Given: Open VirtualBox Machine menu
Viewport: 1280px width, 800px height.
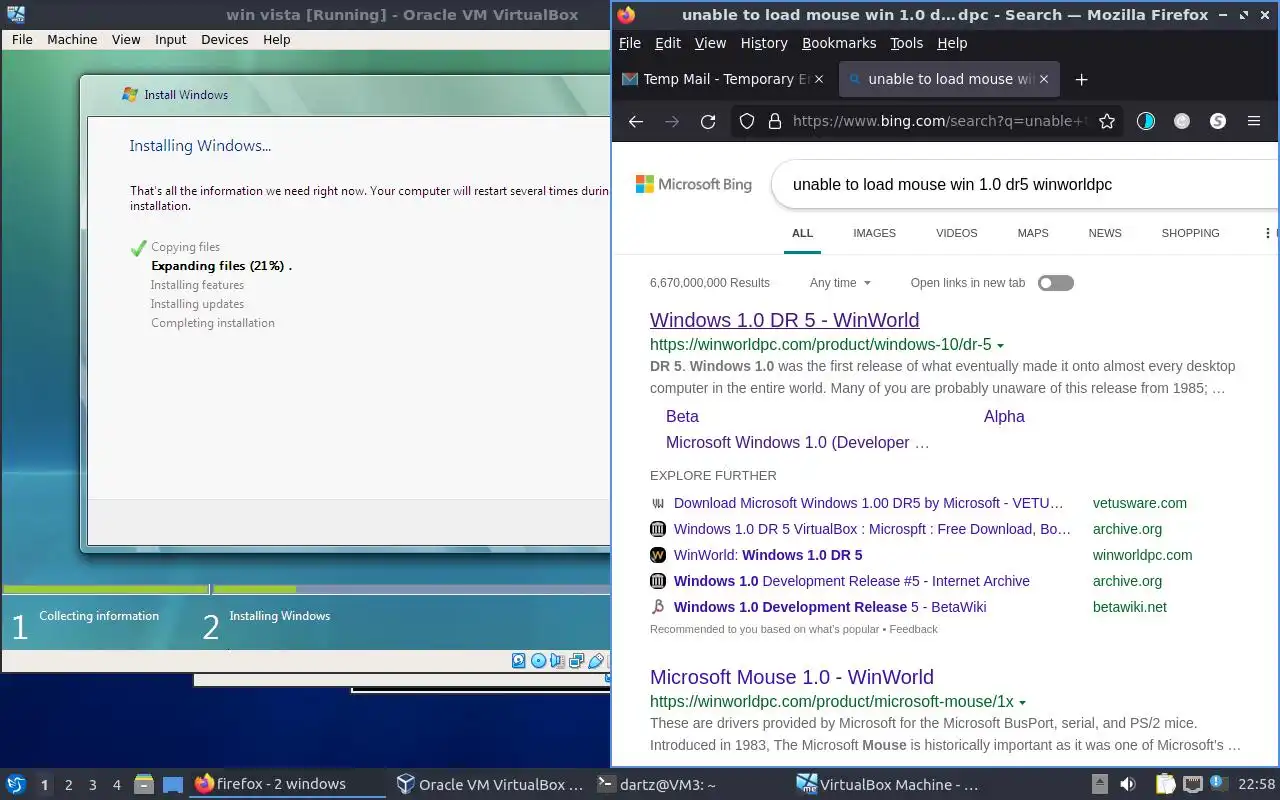Looking at the screenshot, I should 72,39.
